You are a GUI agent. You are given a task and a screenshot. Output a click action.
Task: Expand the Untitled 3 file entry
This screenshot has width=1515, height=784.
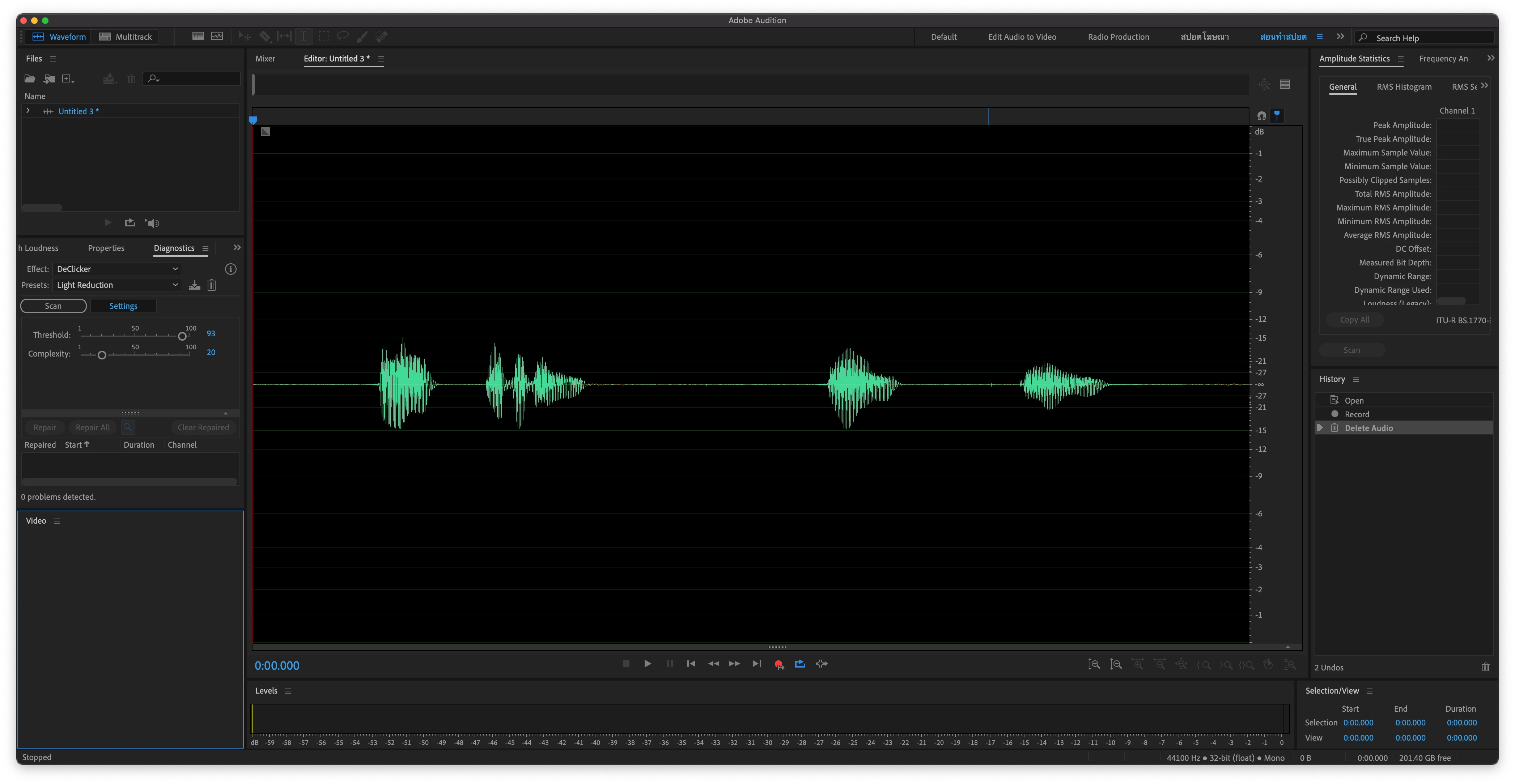pyautogui.click(x=27, y=111)
